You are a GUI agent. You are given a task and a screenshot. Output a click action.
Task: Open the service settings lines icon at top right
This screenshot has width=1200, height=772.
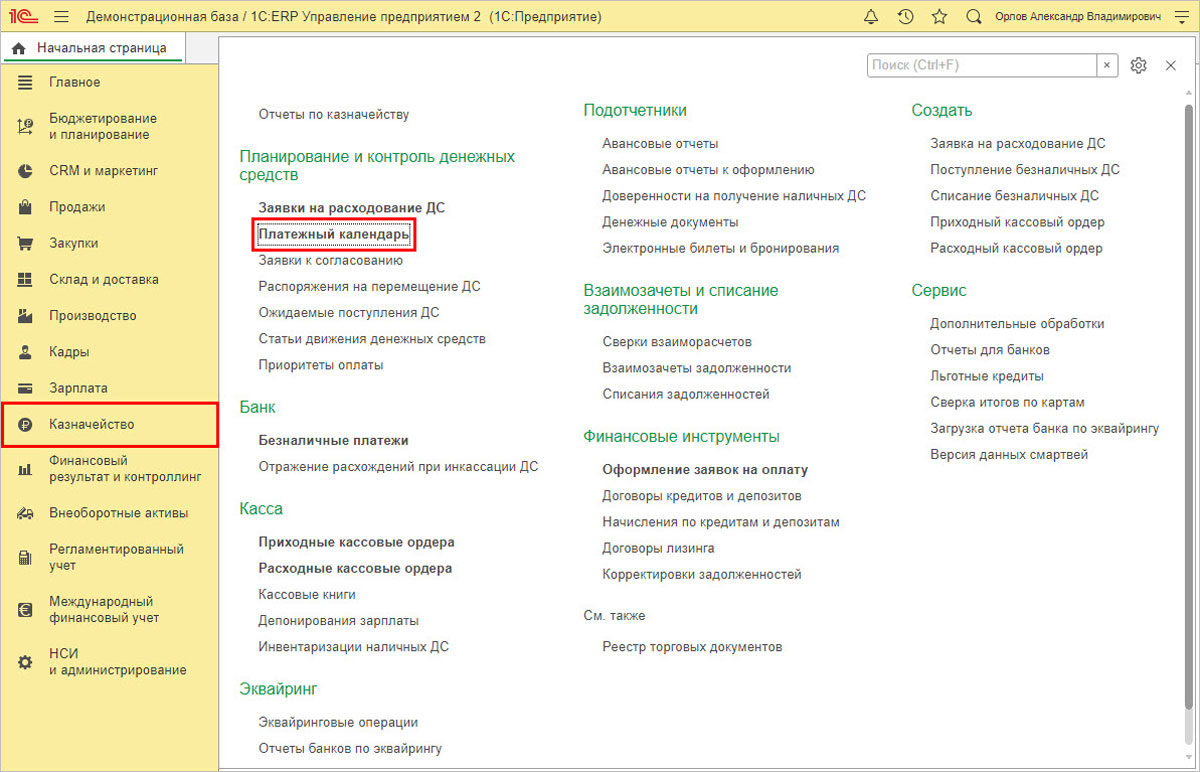click(1181, 17)
